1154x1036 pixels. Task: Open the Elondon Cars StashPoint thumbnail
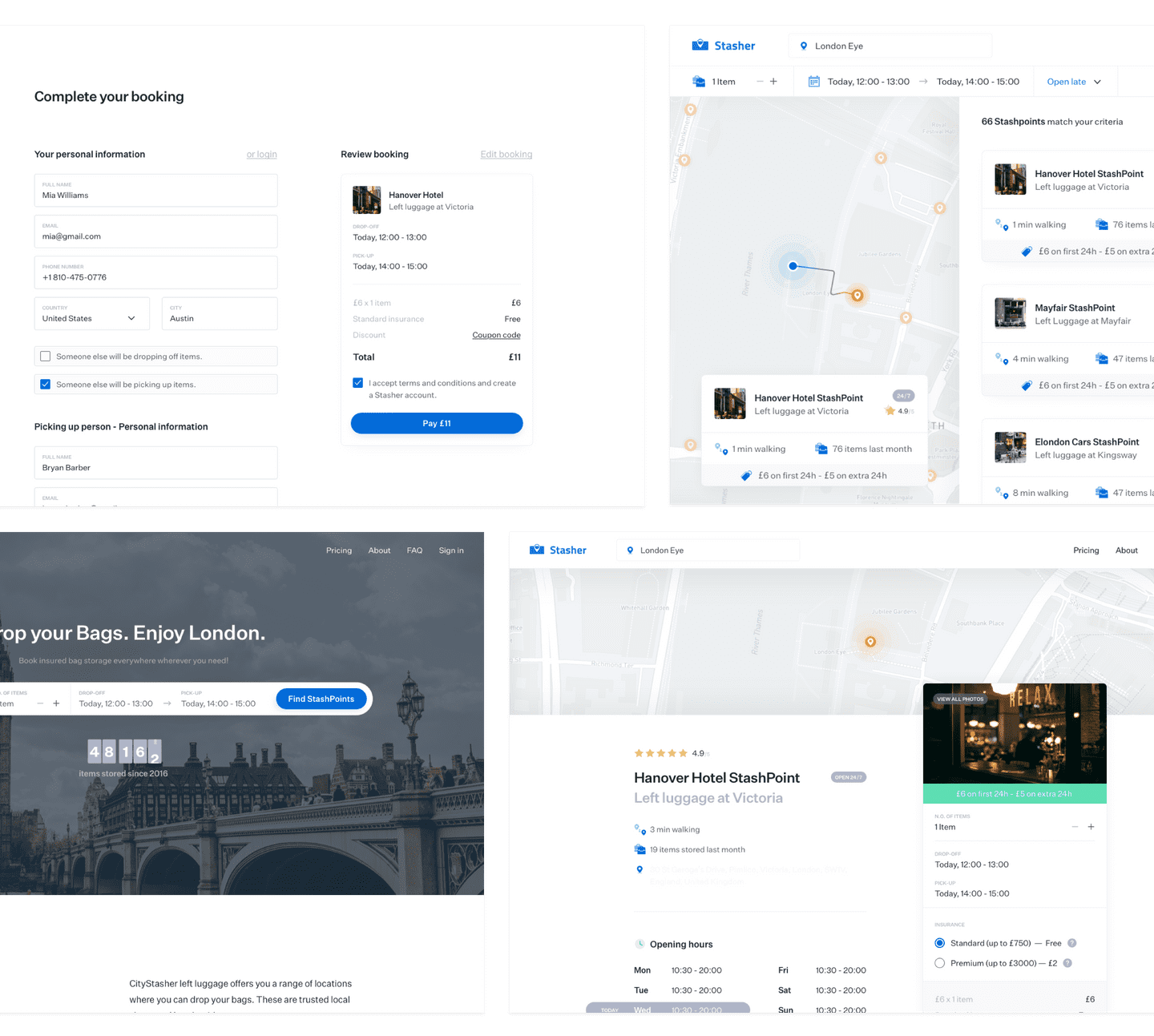pyautogui.click(x=1011, y=447)
